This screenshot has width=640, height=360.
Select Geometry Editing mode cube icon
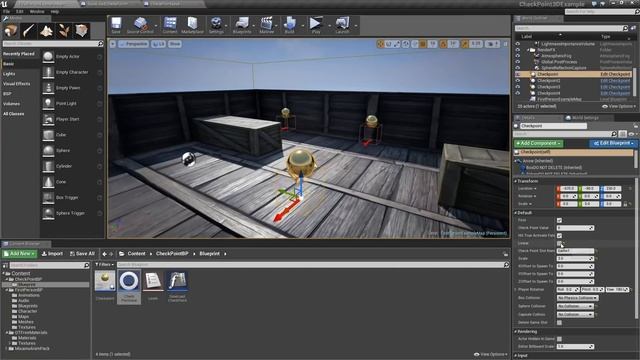[x=81, y=31]
